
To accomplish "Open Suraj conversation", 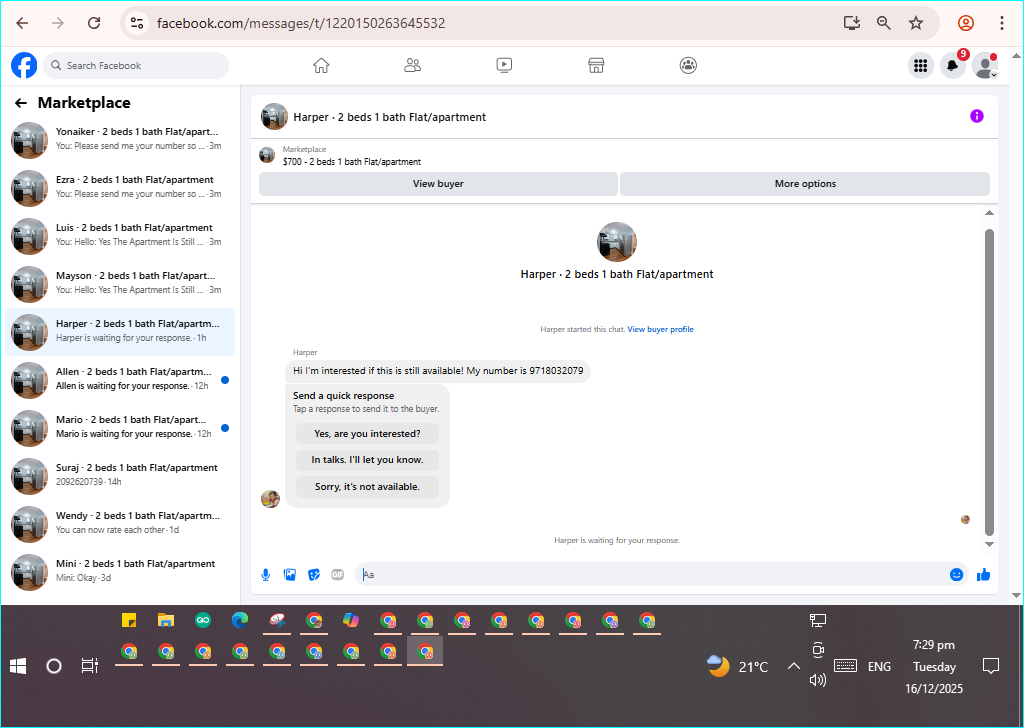I will coord(120,476).
